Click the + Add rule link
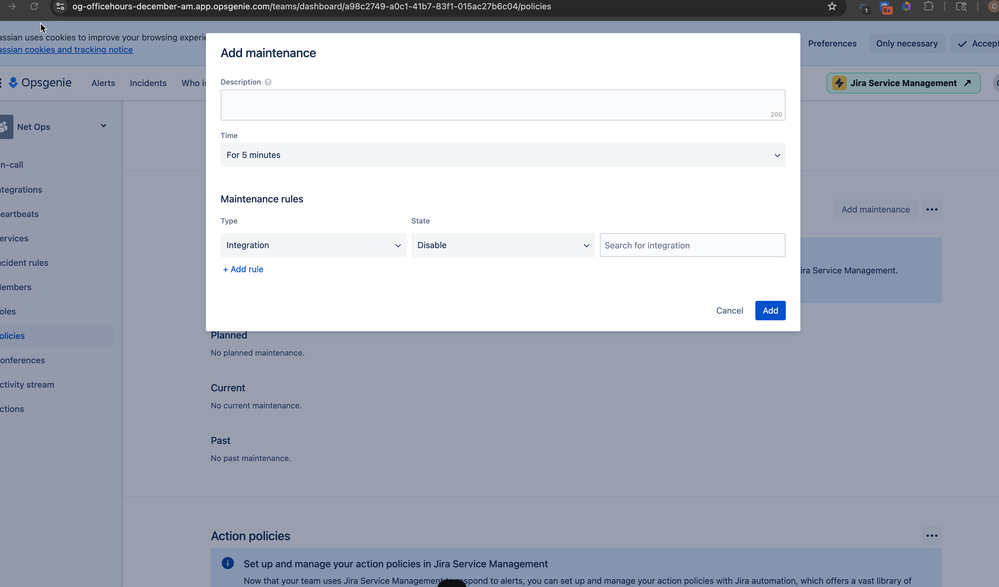 (x=243, y=269)
